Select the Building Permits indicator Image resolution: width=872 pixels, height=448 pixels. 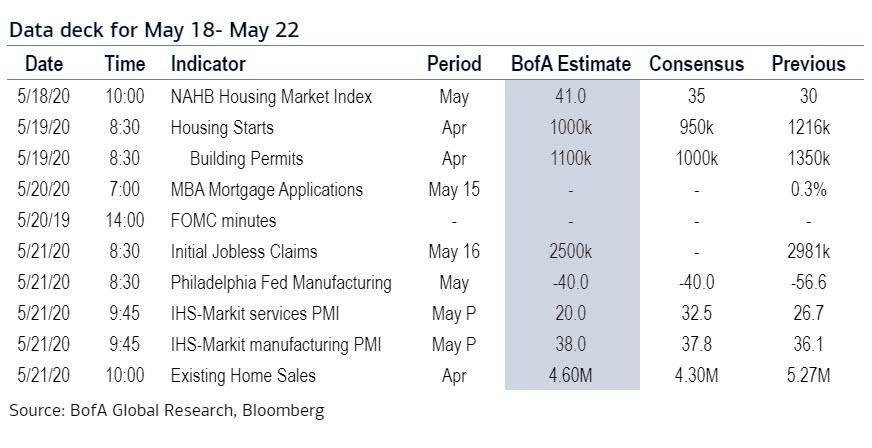246,159
